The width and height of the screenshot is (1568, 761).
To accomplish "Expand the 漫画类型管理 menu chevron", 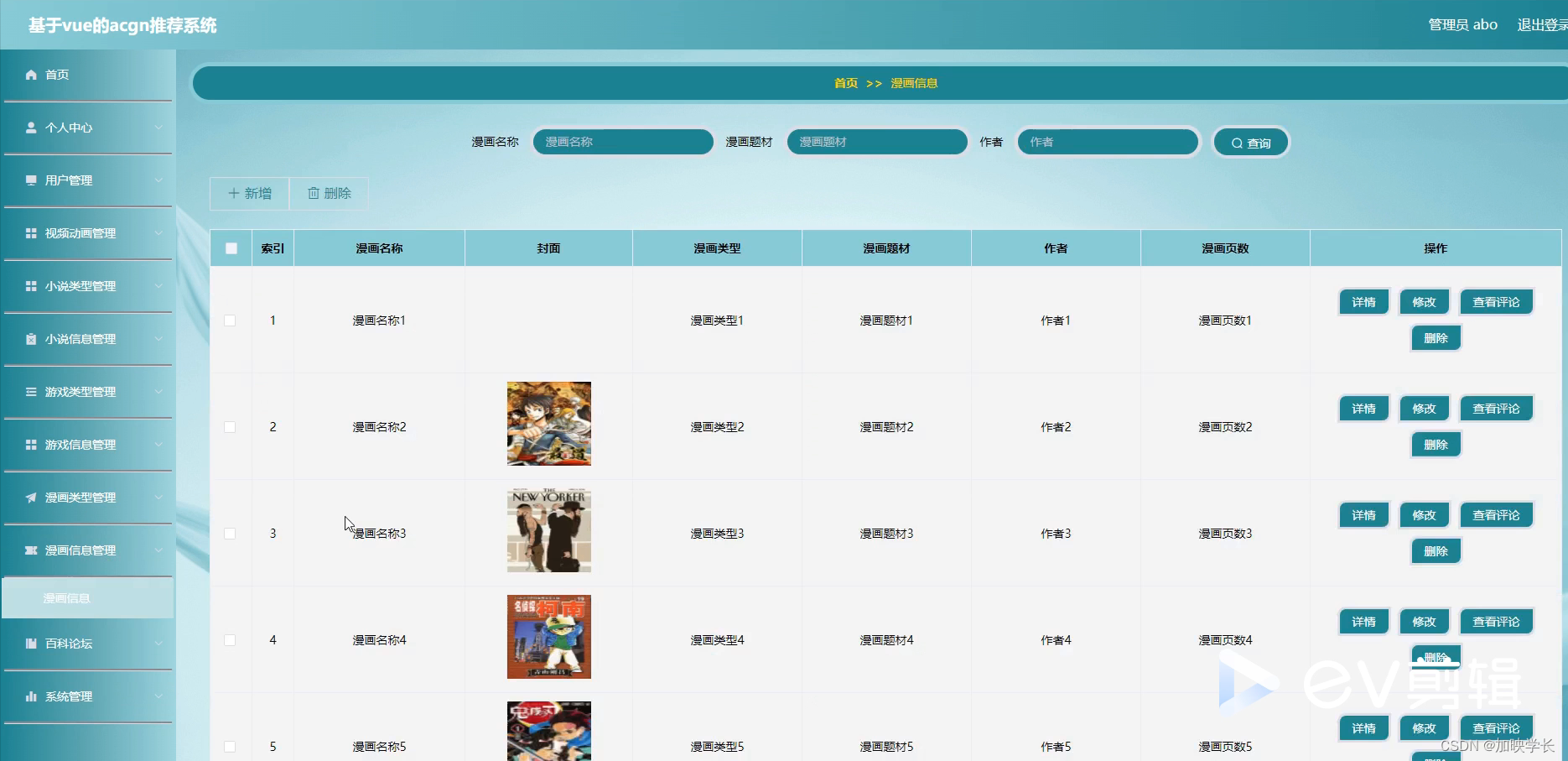I will [x=160, y=498].
